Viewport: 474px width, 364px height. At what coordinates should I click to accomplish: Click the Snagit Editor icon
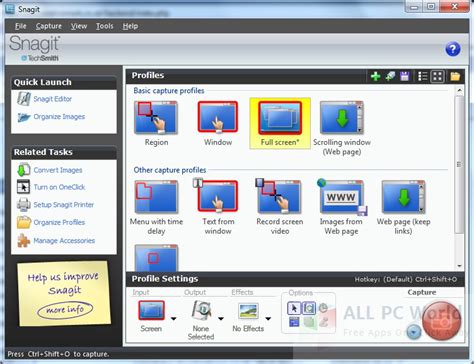(24, 99)
